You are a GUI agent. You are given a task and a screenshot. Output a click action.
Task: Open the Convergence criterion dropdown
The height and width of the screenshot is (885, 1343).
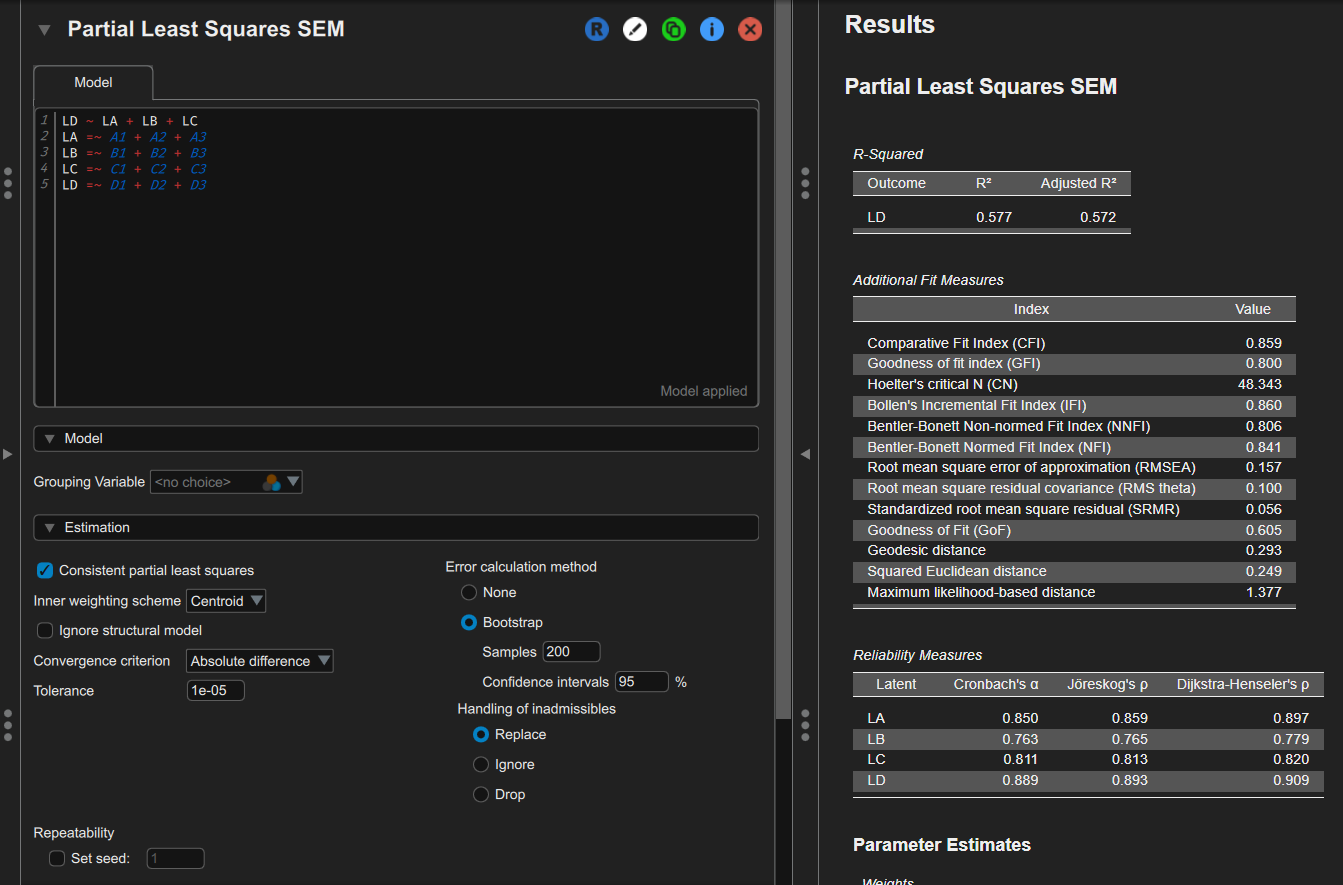click(260, 661)
